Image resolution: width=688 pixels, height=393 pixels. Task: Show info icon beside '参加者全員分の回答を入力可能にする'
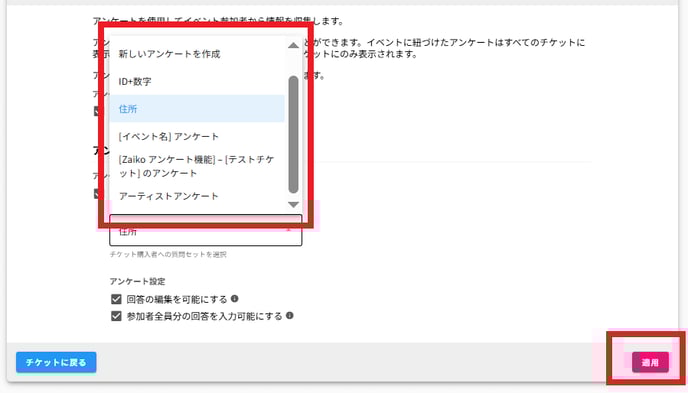click(x=290, y=315)
